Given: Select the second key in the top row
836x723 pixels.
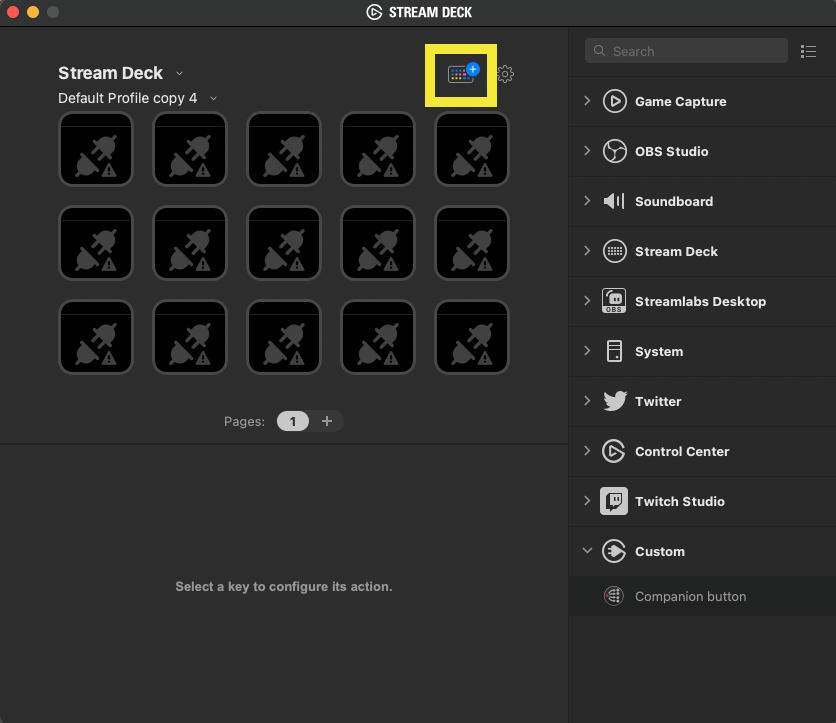Looking at the screenshot, I should tap(190, 149).
